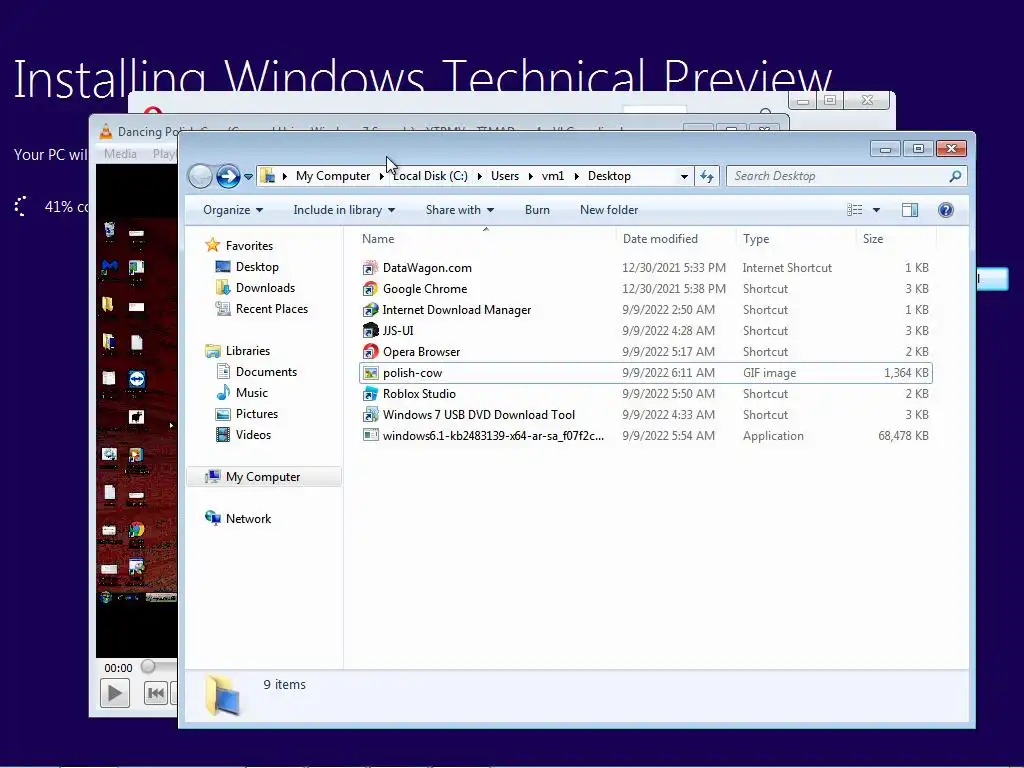Open the Music library

[251, 392]
